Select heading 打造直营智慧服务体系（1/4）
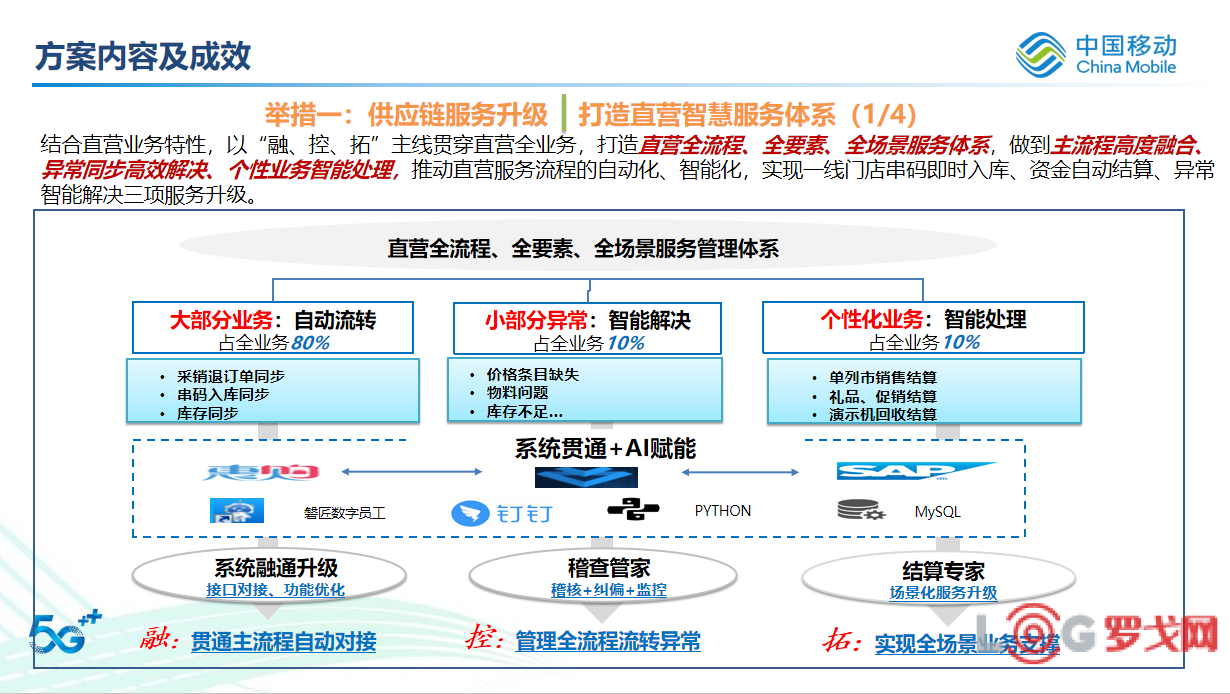This screenshot has height=694, width=1230. tap(748, 113)
